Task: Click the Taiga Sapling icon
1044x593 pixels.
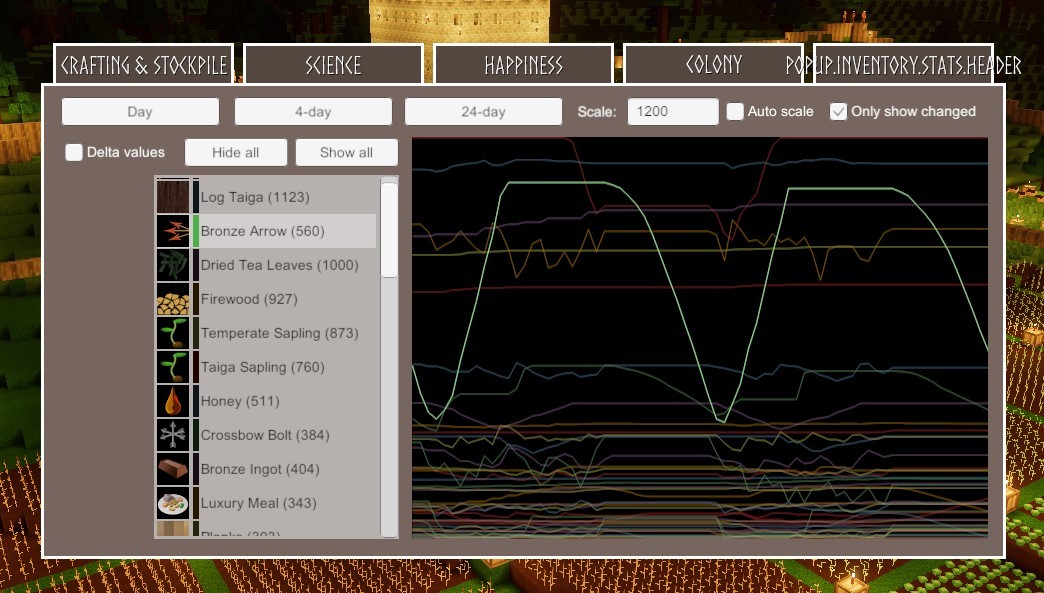Action: pos(173,367)
